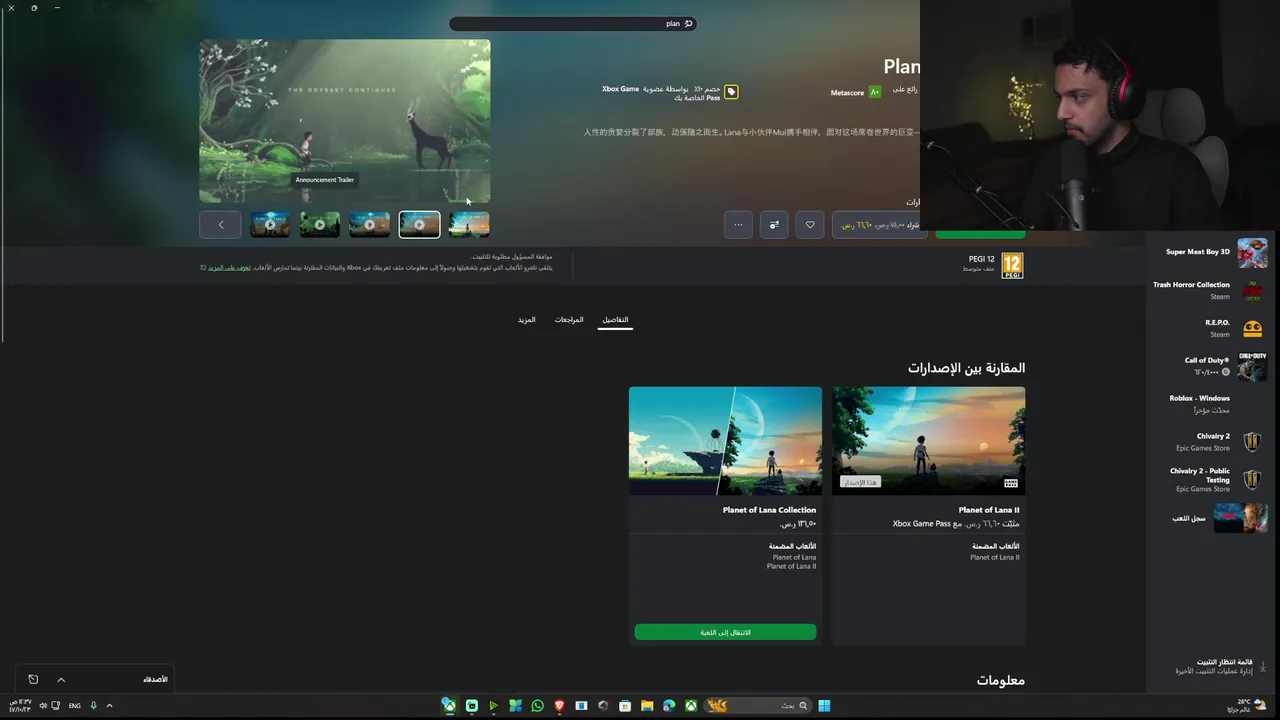
Task: Open Microsoft Edge from the taskbar
Action: point(669,706)
